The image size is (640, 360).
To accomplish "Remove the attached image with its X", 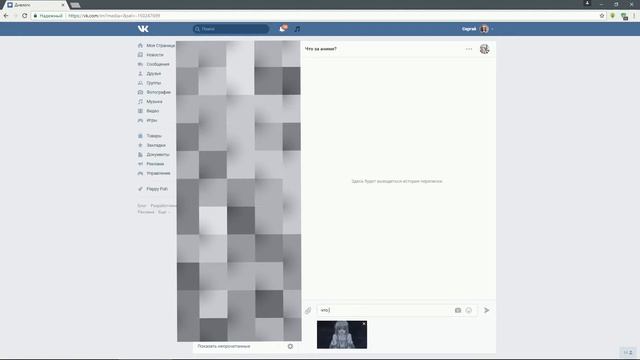I will (x=364, y=324).
